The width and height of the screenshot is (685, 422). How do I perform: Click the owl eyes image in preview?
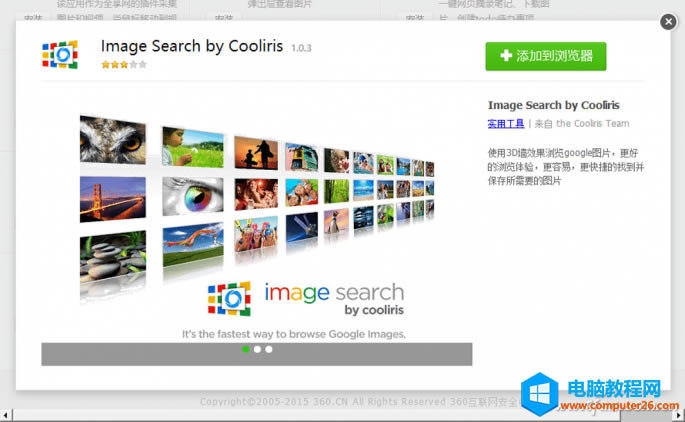[x=113, y=140]
